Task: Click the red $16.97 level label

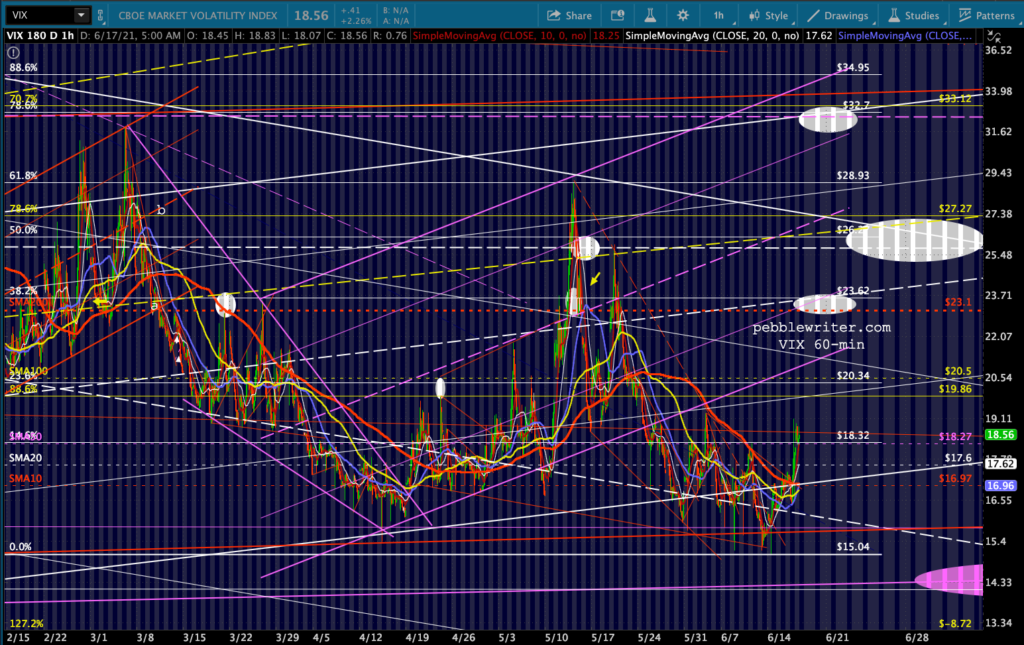Action: 955,479
